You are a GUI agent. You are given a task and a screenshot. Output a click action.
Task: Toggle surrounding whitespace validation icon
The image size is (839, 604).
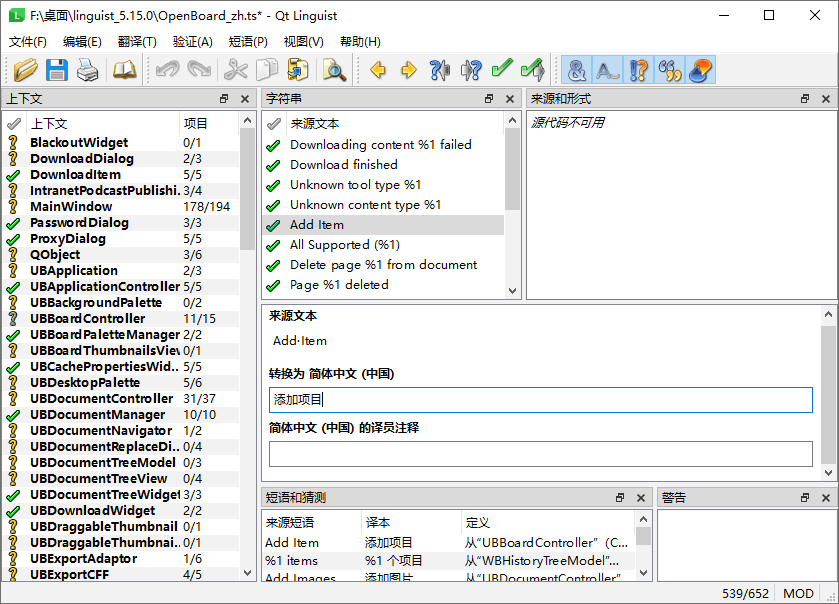[607, 70]
